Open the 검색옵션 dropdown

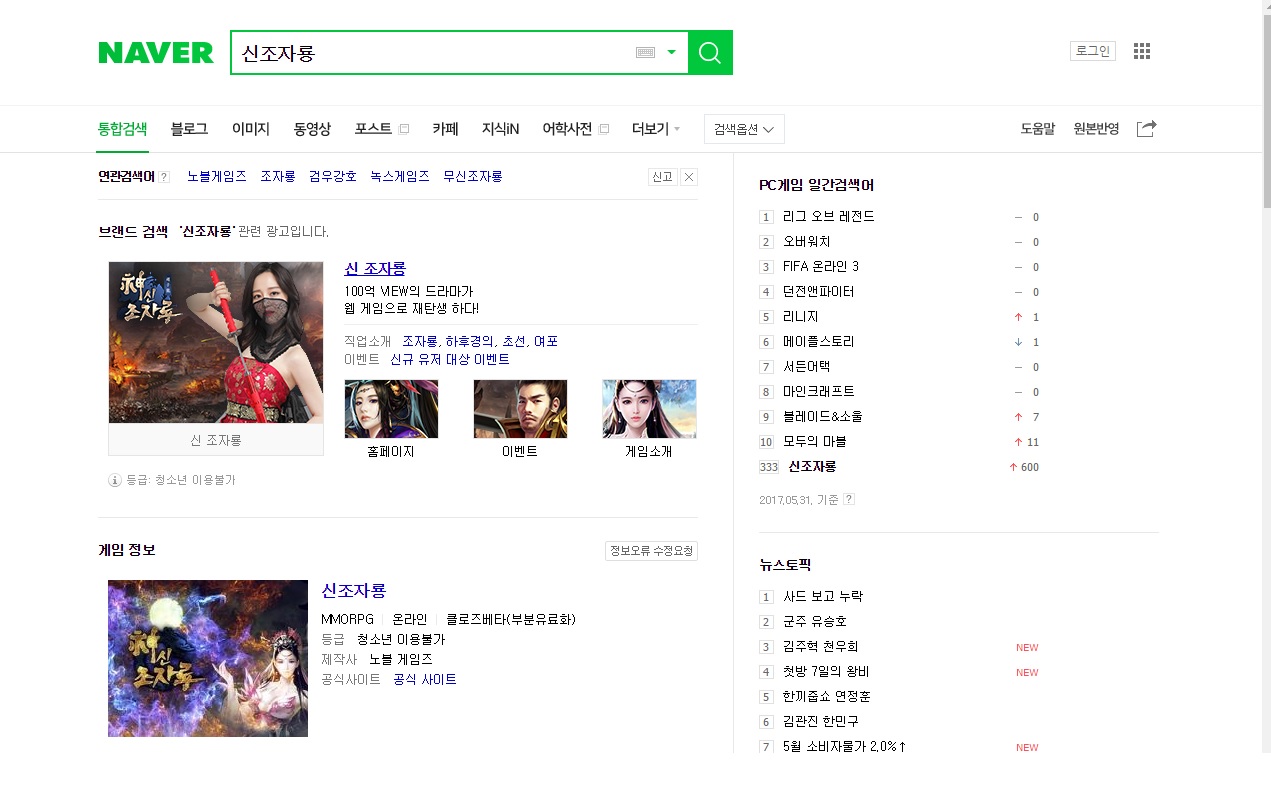(x=744, y=129)
